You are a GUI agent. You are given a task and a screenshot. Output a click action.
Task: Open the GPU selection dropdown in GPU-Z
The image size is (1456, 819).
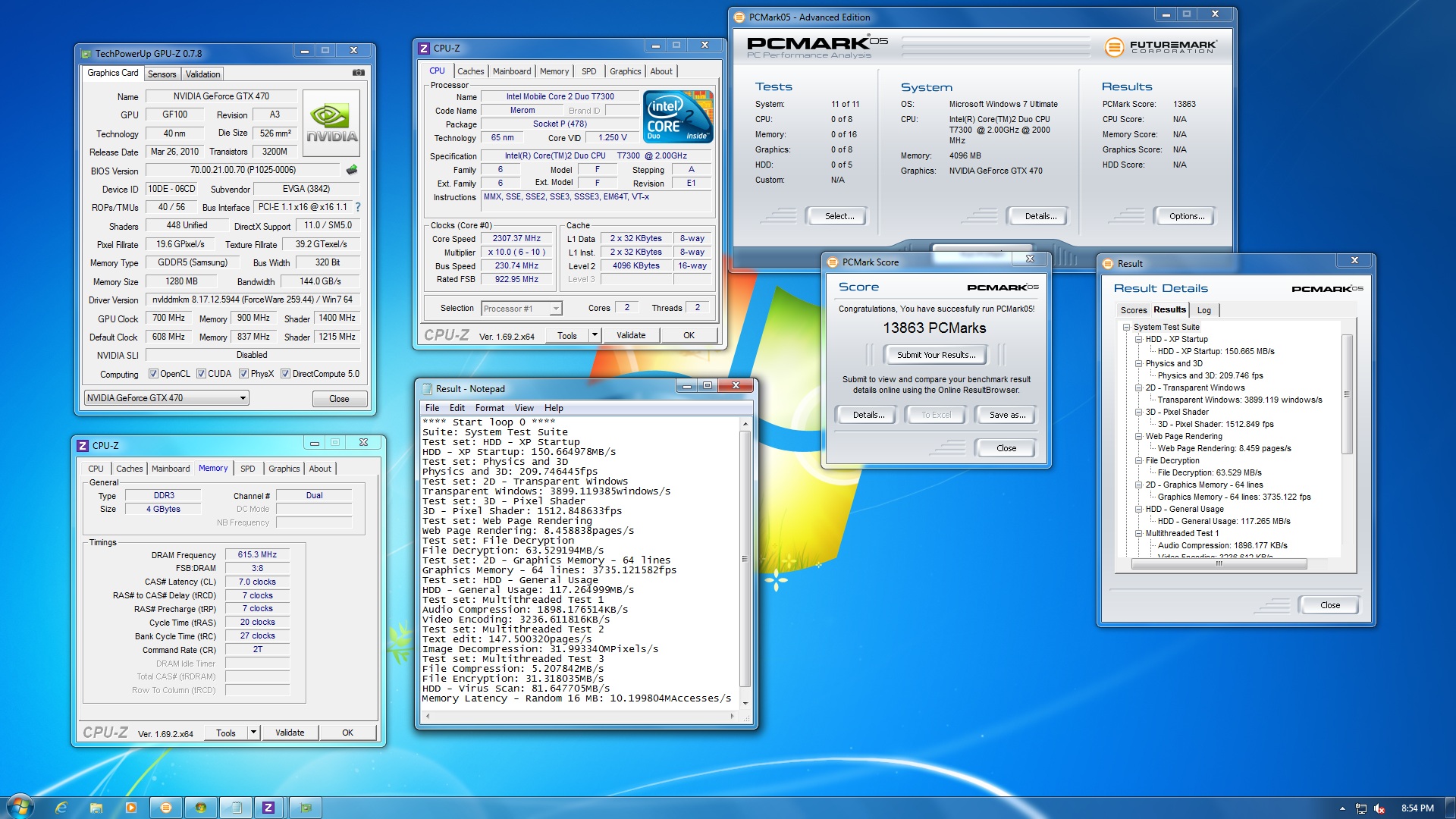coord(166,398)
